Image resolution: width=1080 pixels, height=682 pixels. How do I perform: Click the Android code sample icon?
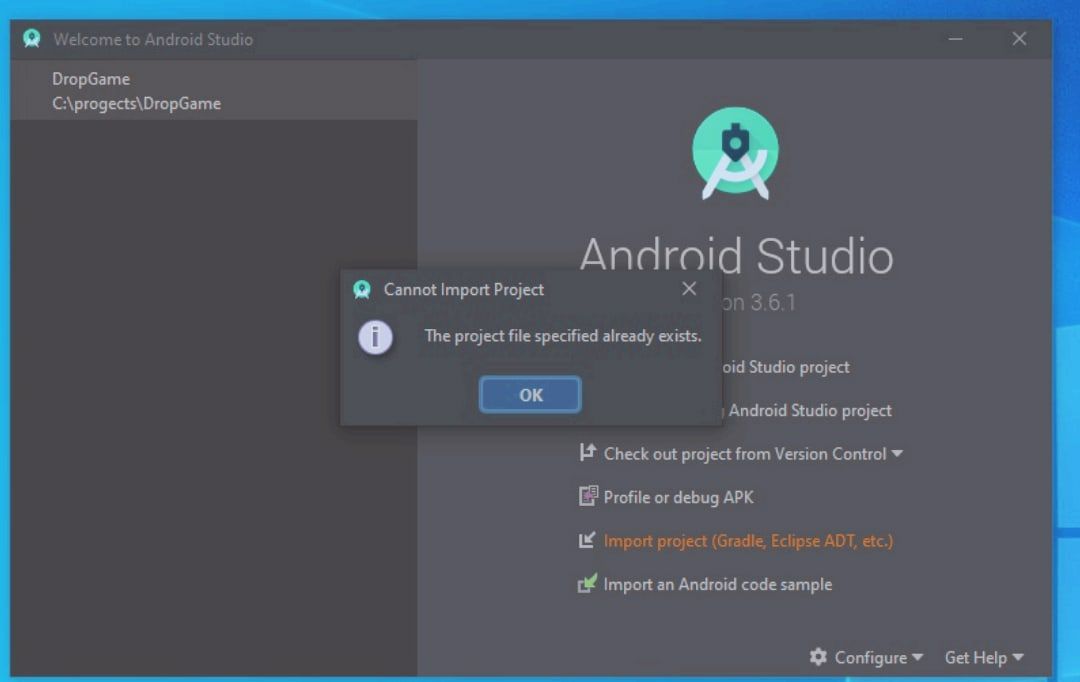(x=587, y=583)
